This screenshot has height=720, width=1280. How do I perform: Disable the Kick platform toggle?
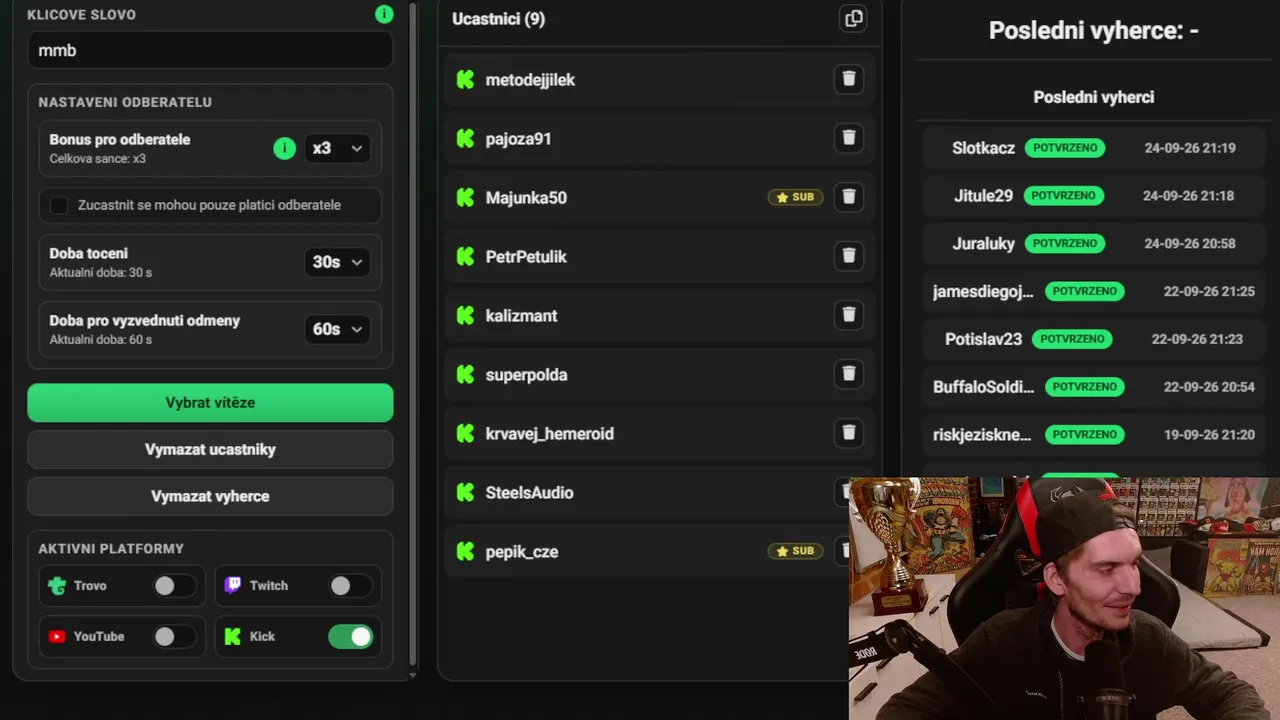click(350, 637)
